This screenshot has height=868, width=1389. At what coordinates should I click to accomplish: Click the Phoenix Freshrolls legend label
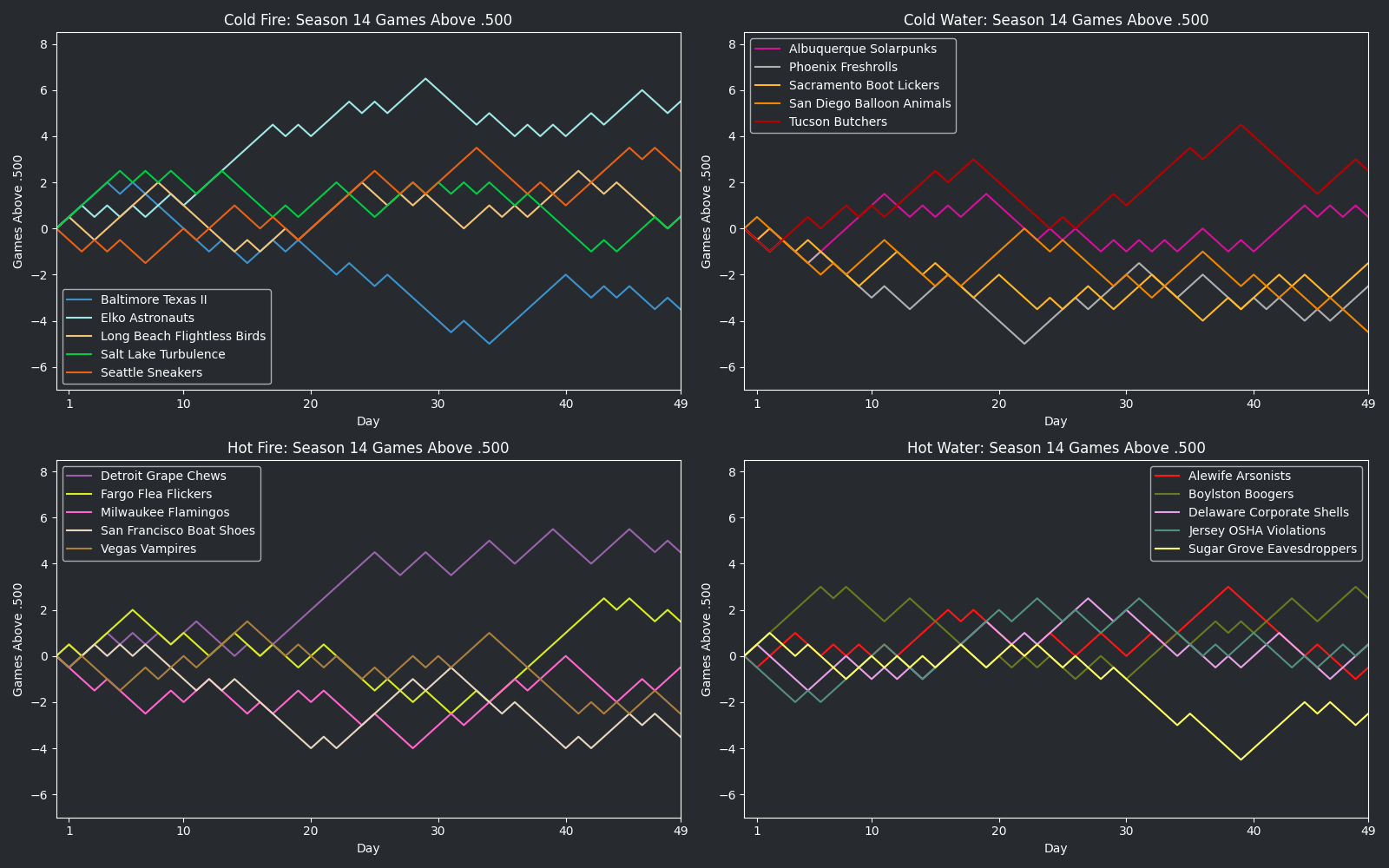point(842,68)
